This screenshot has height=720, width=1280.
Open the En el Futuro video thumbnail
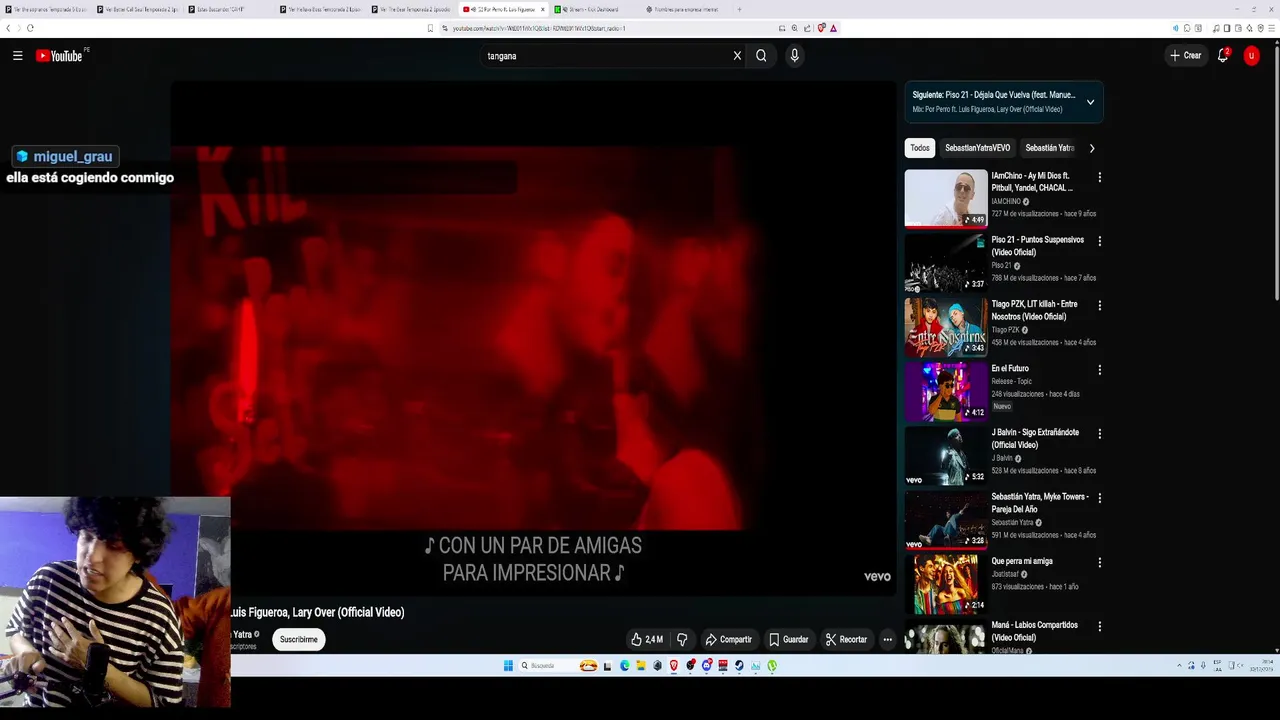(946, 391)
